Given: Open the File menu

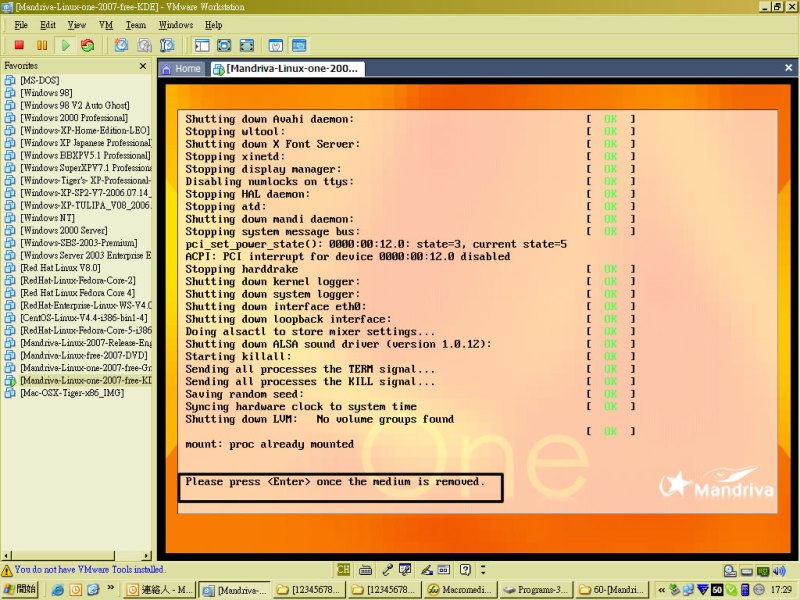Looking at the screenshot, I should tap(21, 25).
